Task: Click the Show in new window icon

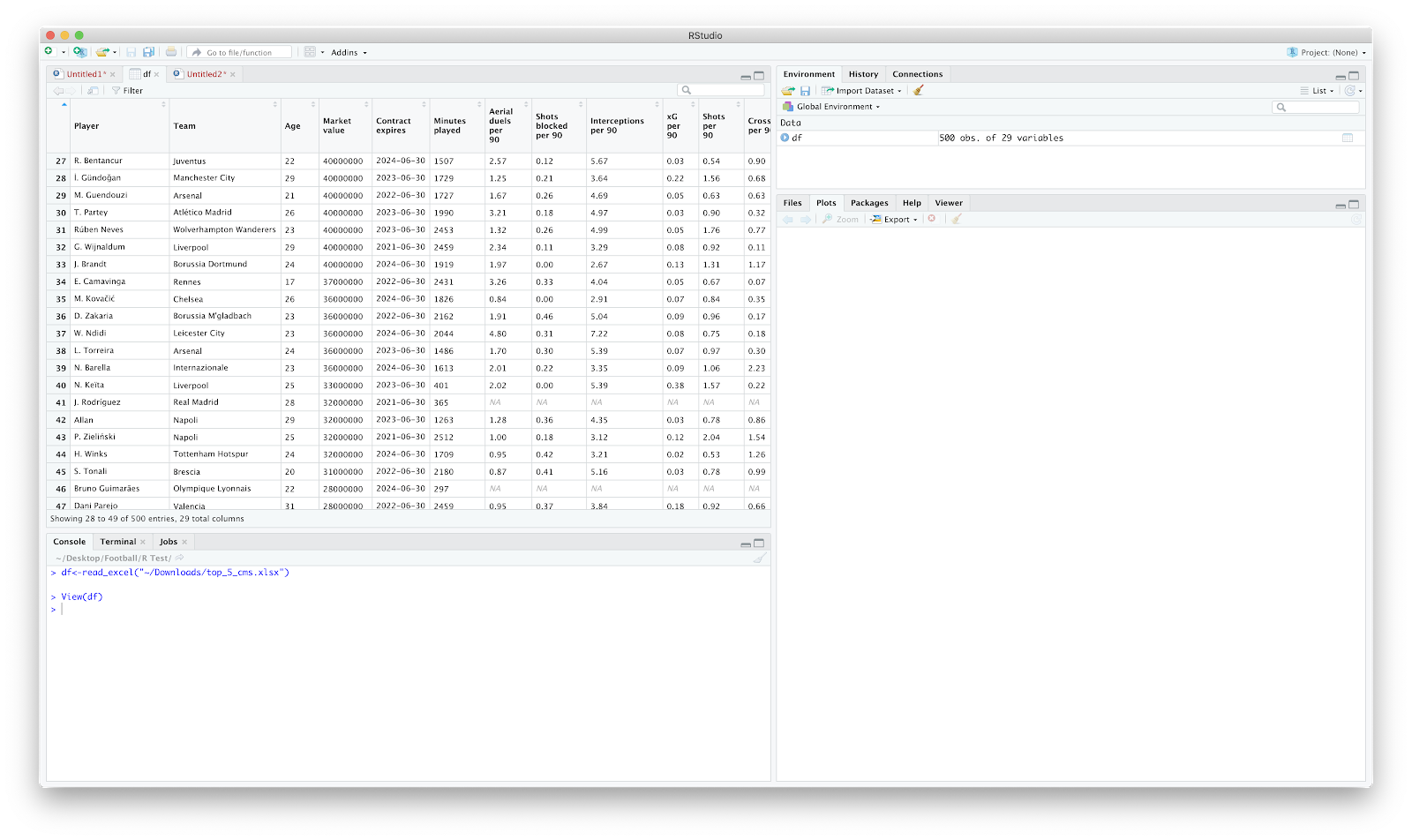Action: [x=93, y=90]
